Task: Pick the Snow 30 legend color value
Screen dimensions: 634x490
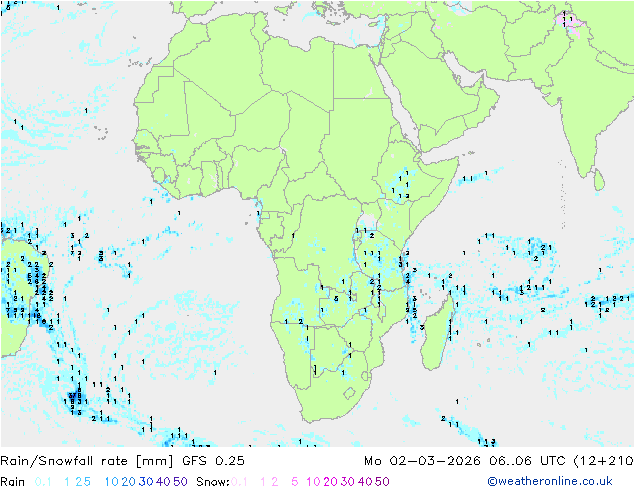Action: (348, 482)
